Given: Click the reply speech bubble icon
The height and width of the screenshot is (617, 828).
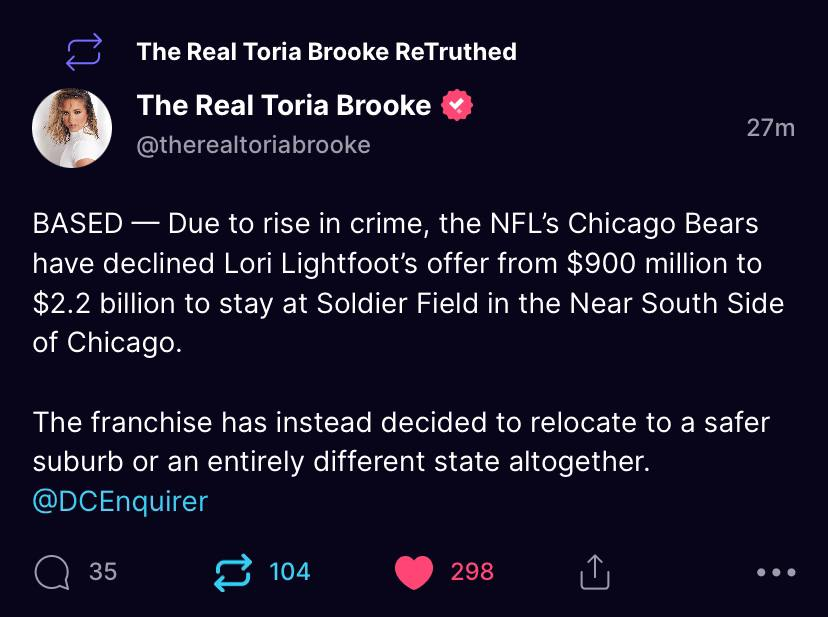Looking at the screenshot, I should [x=51, y=572].
